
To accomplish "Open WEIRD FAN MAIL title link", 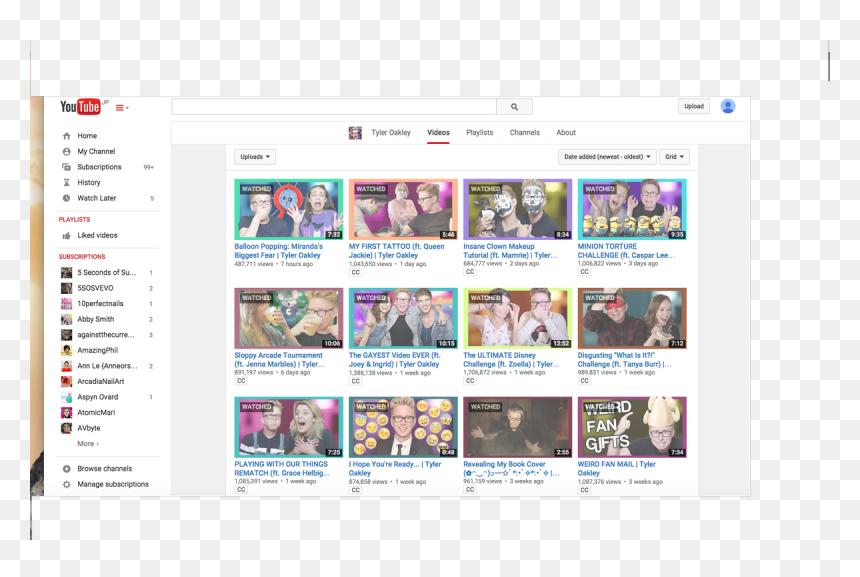I will (x=616, y=468).
